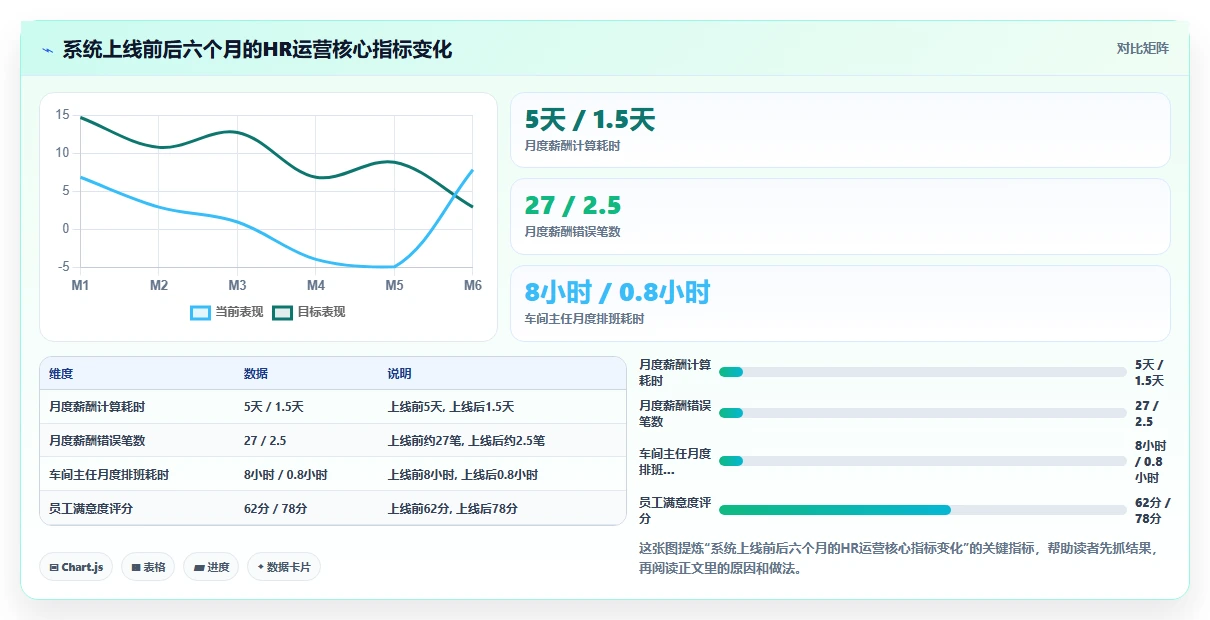
Task: Click the 对比矩阵 label in the header
Action: click(1143, 48)
